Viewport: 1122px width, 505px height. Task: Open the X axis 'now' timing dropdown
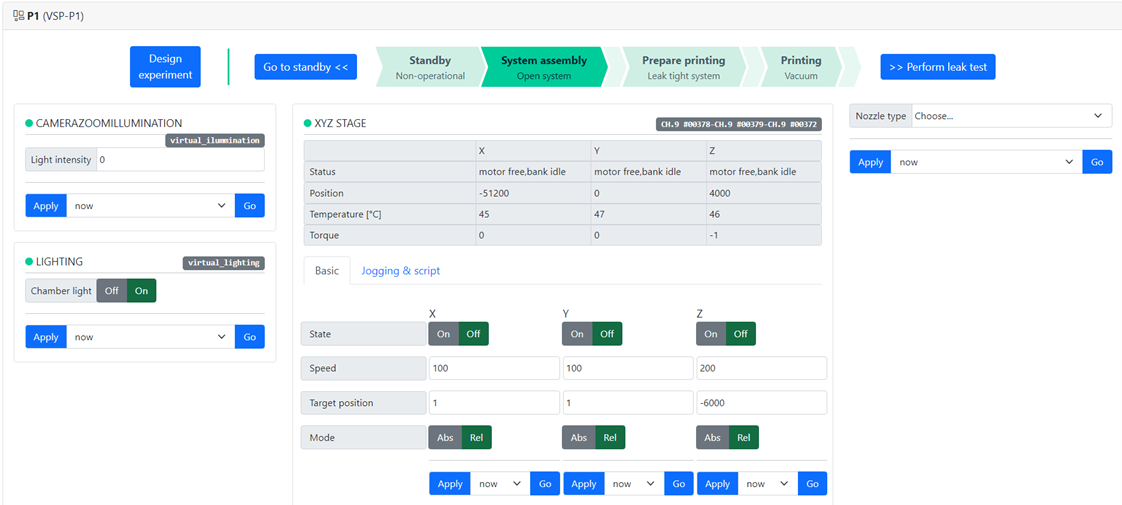500,484
